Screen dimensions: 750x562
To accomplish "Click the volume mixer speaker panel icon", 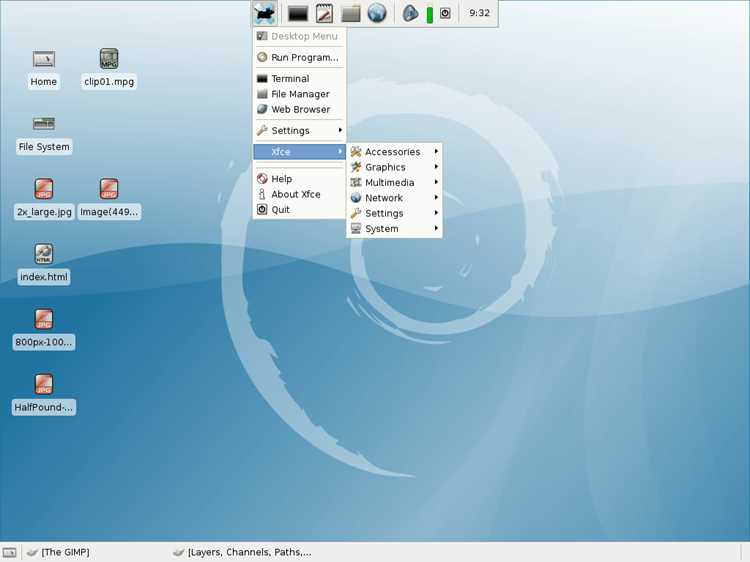I will pos(410,13).
